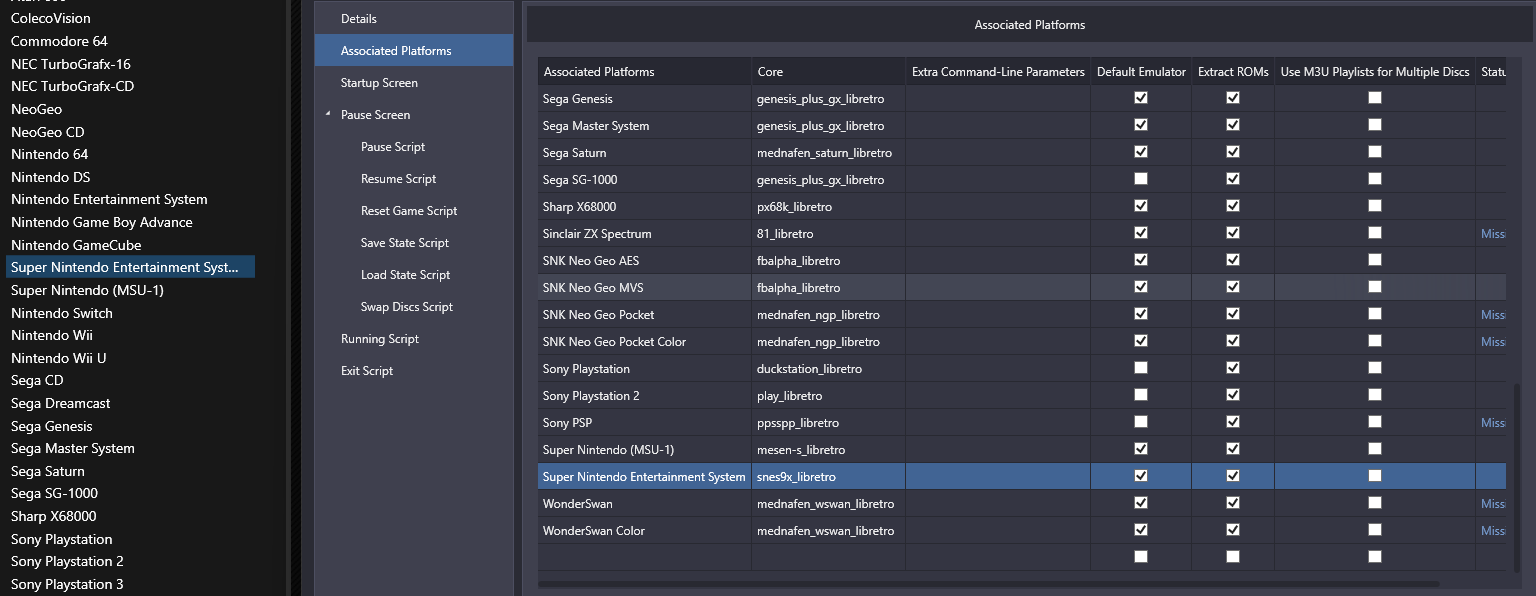Enable Default Emulator for Sony PSP
1536x596 pixels.
click(x=1141, y=422)
